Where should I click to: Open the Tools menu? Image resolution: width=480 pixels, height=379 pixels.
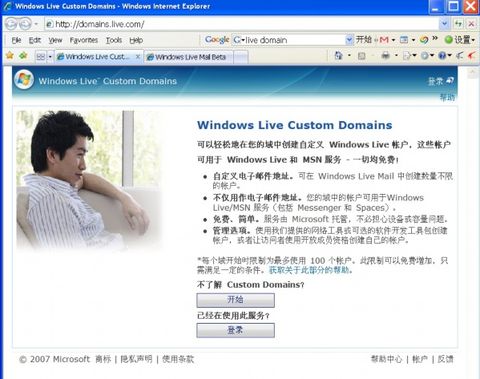tap(114, 40)
